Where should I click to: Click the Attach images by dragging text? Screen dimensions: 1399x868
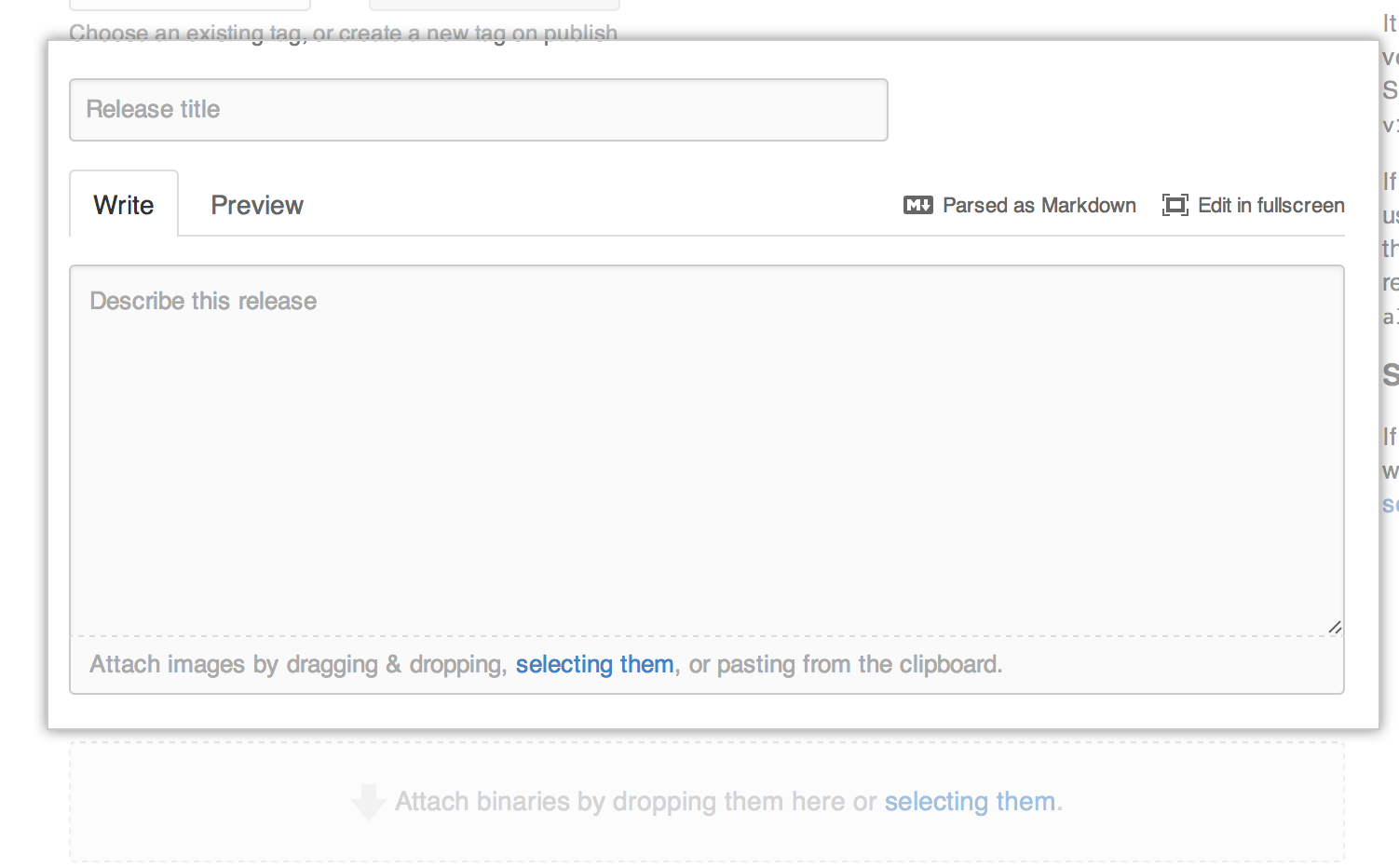[x=298, y=664]
